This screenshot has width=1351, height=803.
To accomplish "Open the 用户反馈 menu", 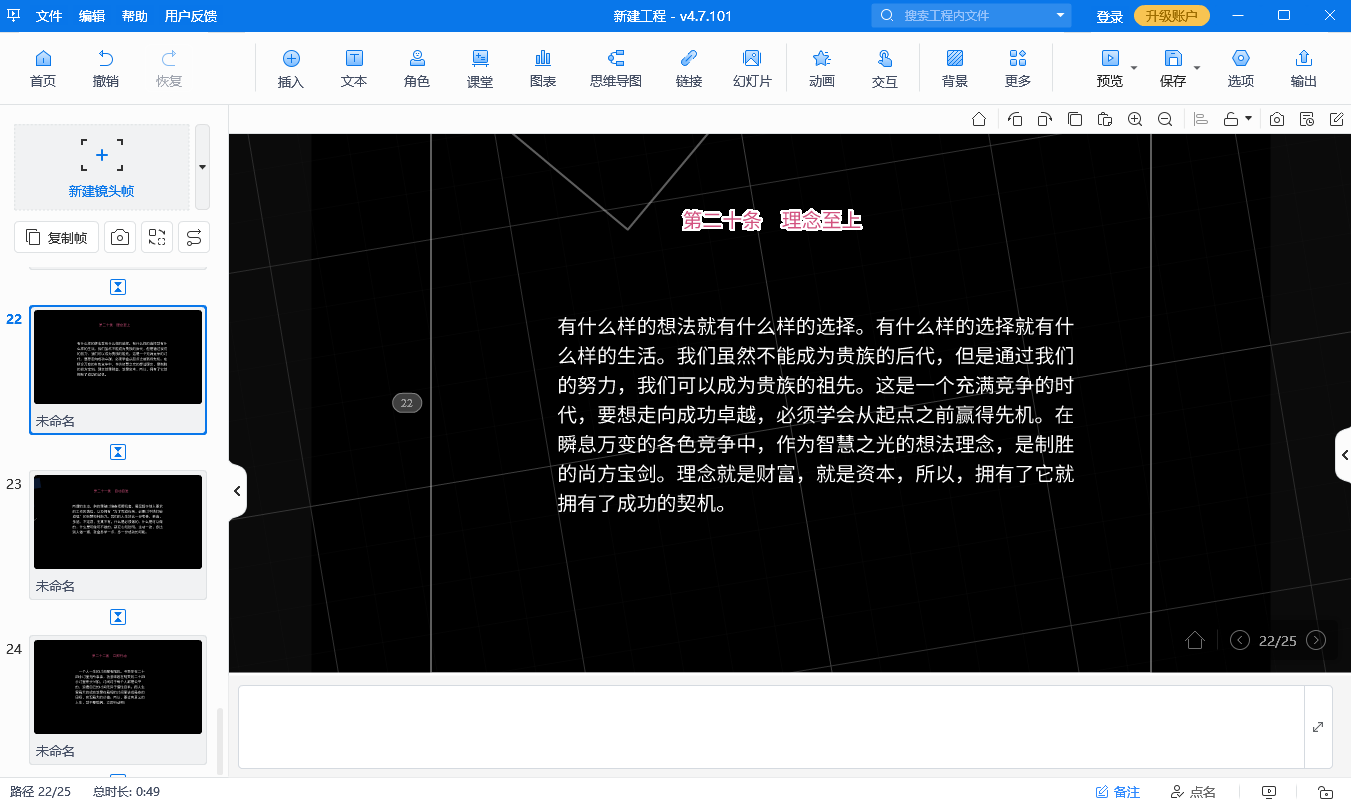I will click(190, 16).
